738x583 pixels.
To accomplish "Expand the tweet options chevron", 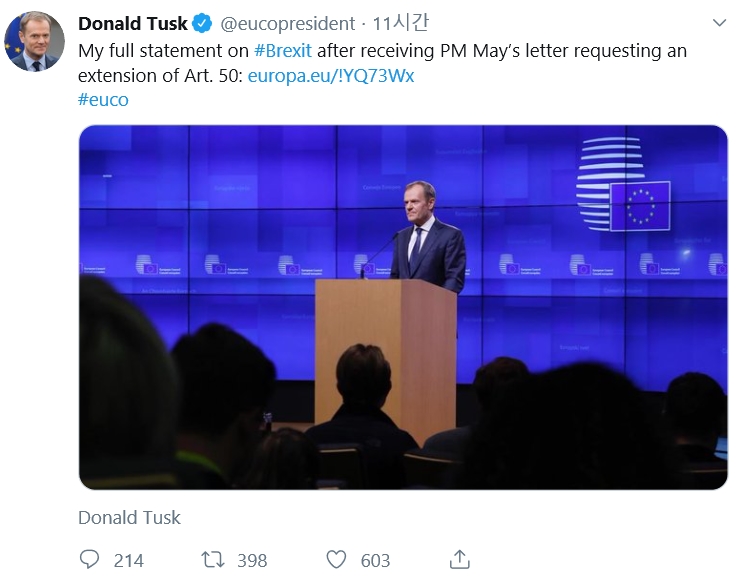I will 719,22.
